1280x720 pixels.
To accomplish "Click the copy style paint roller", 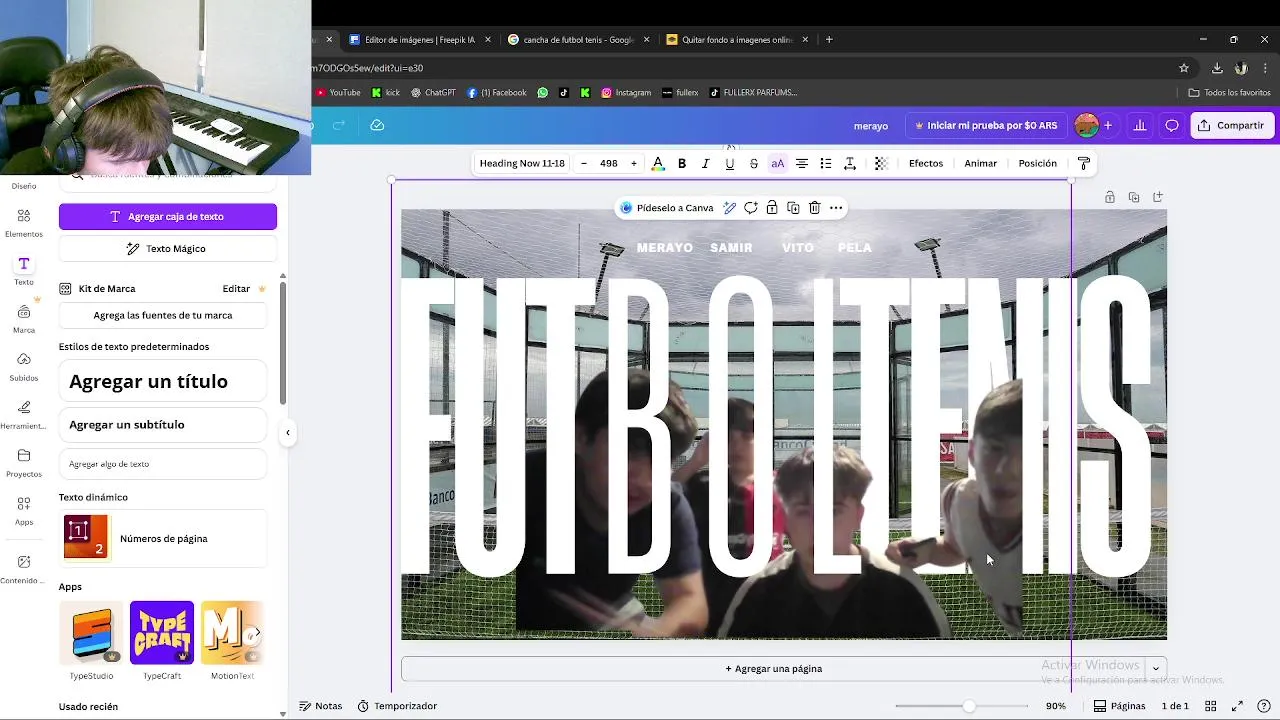I will (x=1084, y=163).
